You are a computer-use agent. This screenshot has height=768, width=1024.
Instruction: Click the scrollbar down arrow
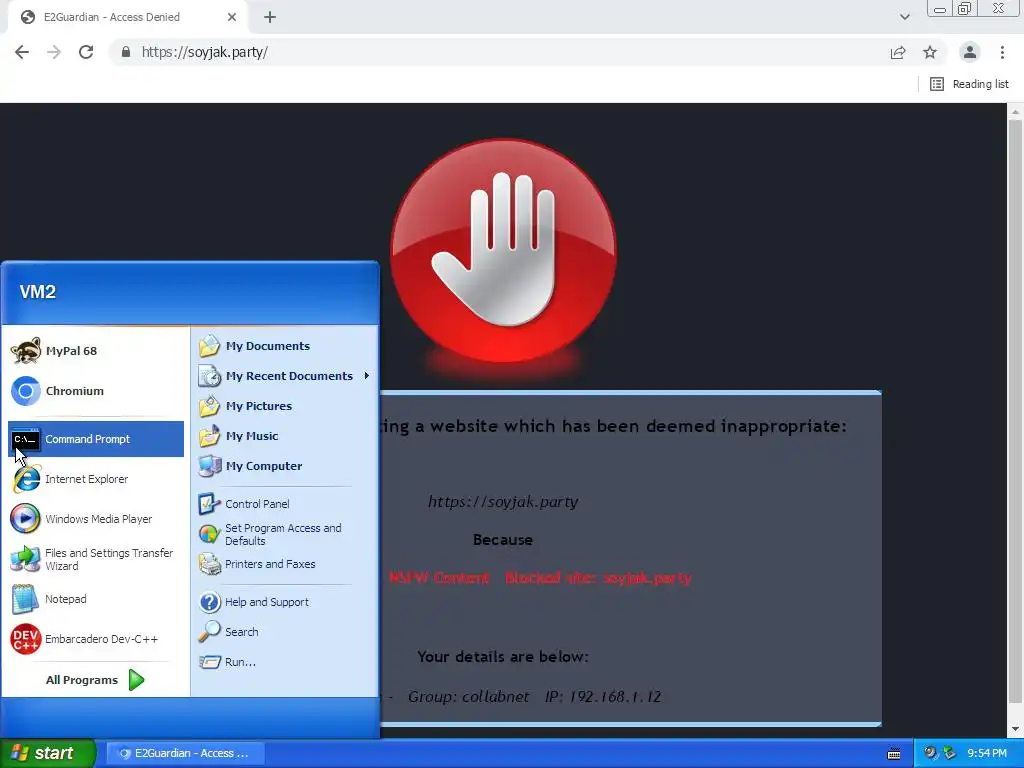pos(1015,729)
